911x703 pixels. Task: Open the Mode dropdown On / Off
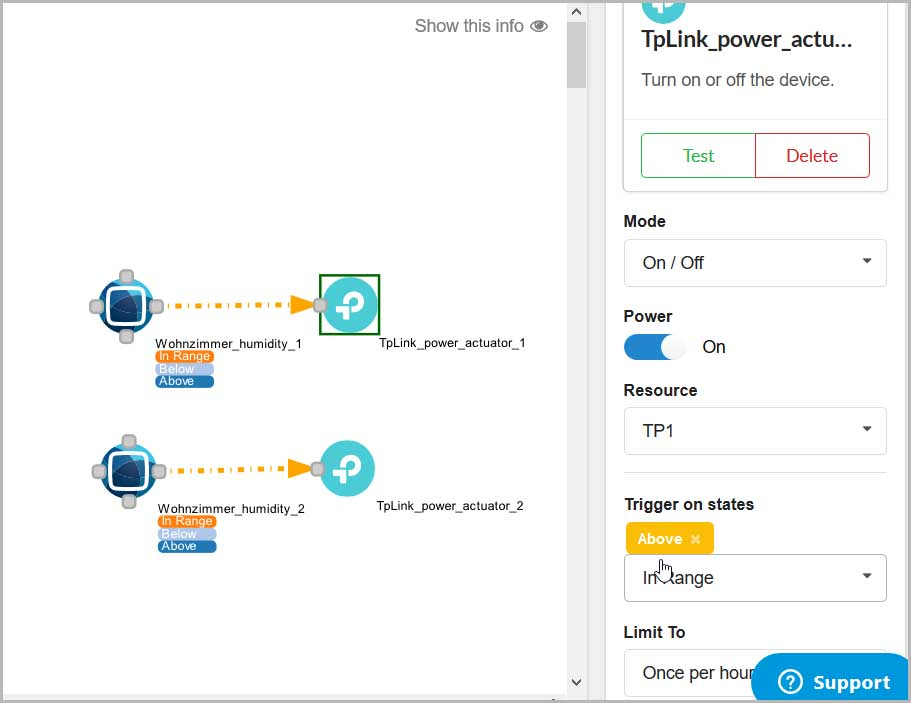pyautogui.click(x=755, y=263)
